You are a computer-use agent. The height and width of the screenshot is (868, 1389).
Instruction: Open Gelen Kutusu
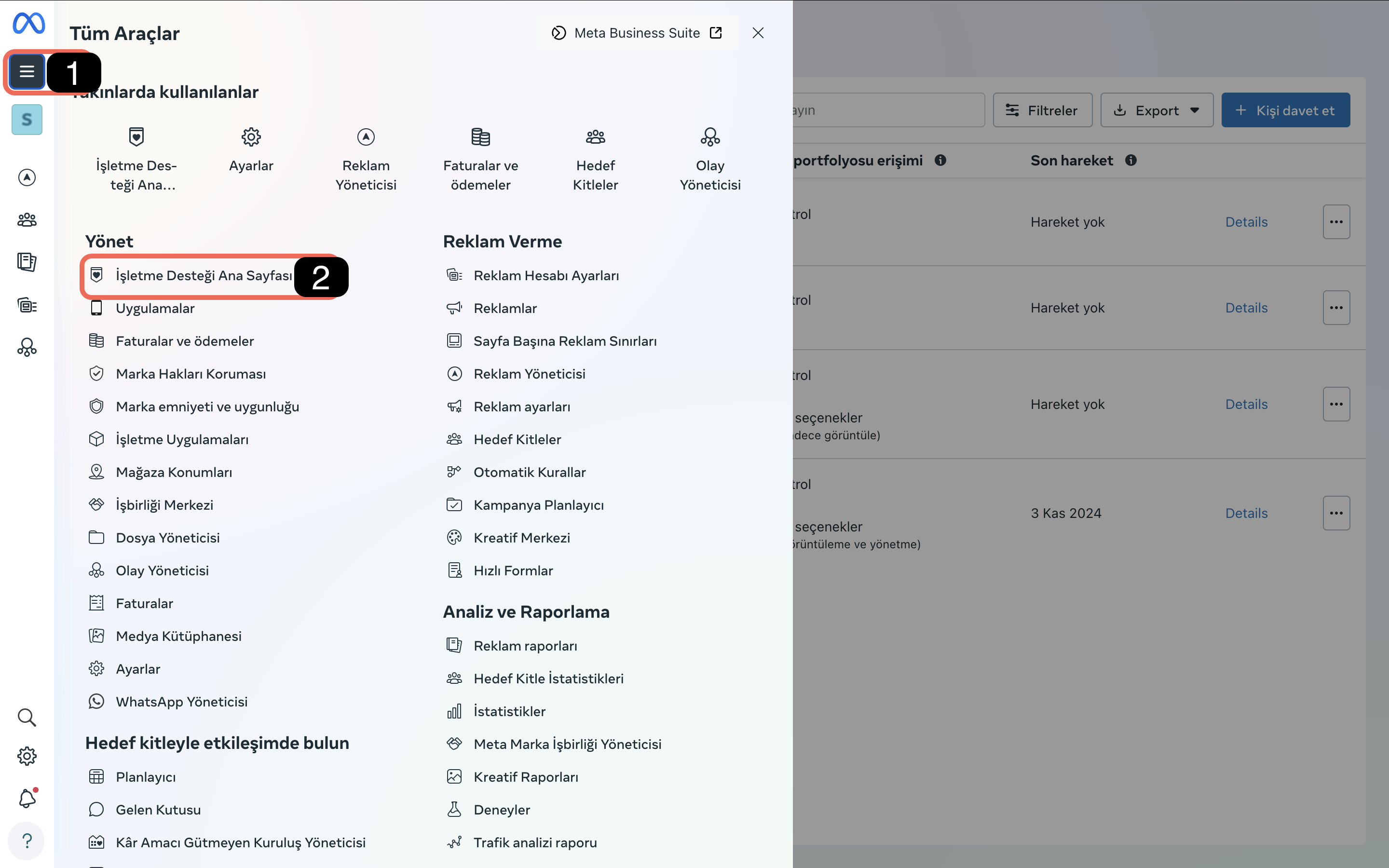[146, 810]
